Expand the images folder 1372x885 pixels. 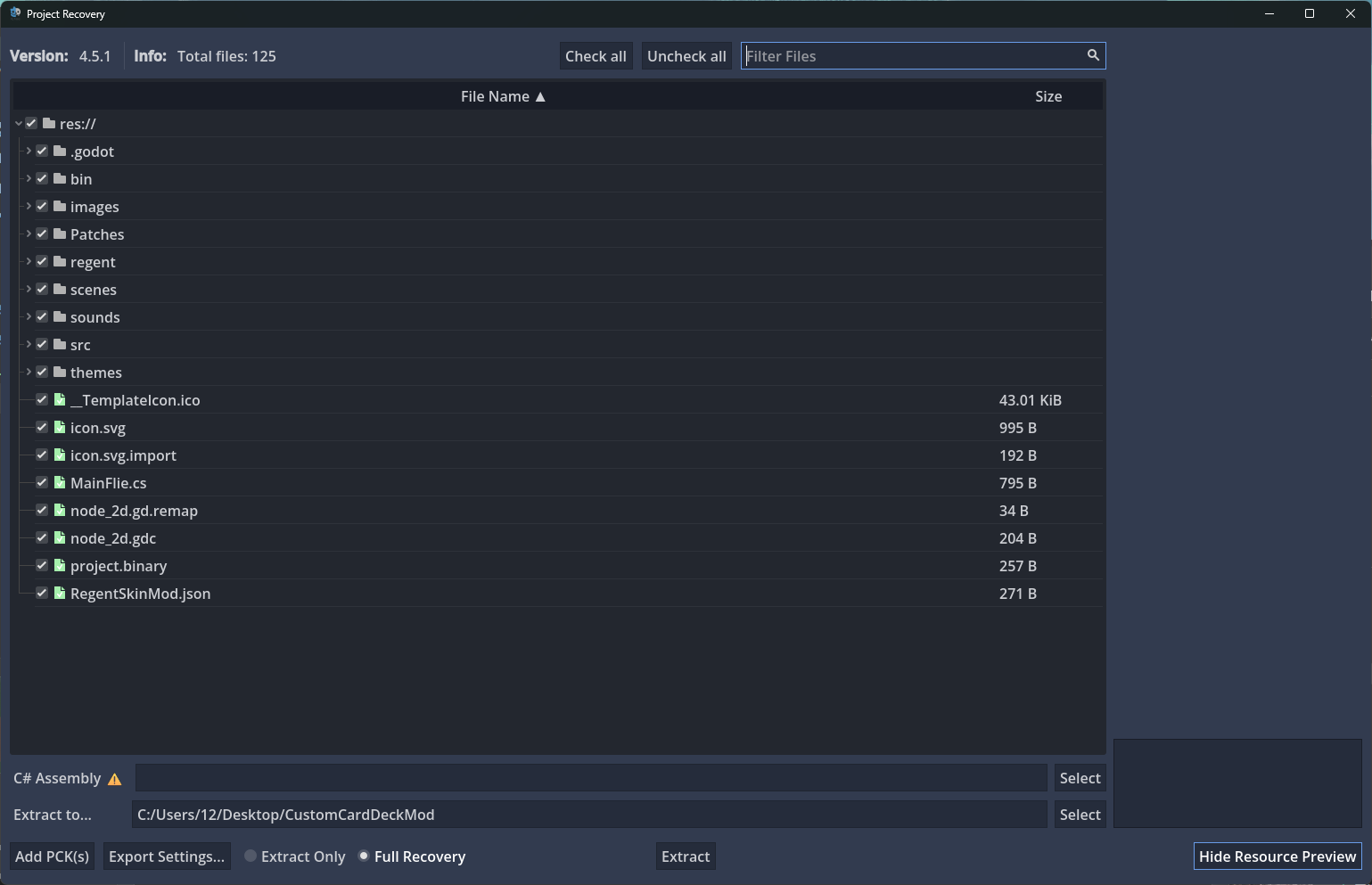pyautogui.click(x=29, y=206)
